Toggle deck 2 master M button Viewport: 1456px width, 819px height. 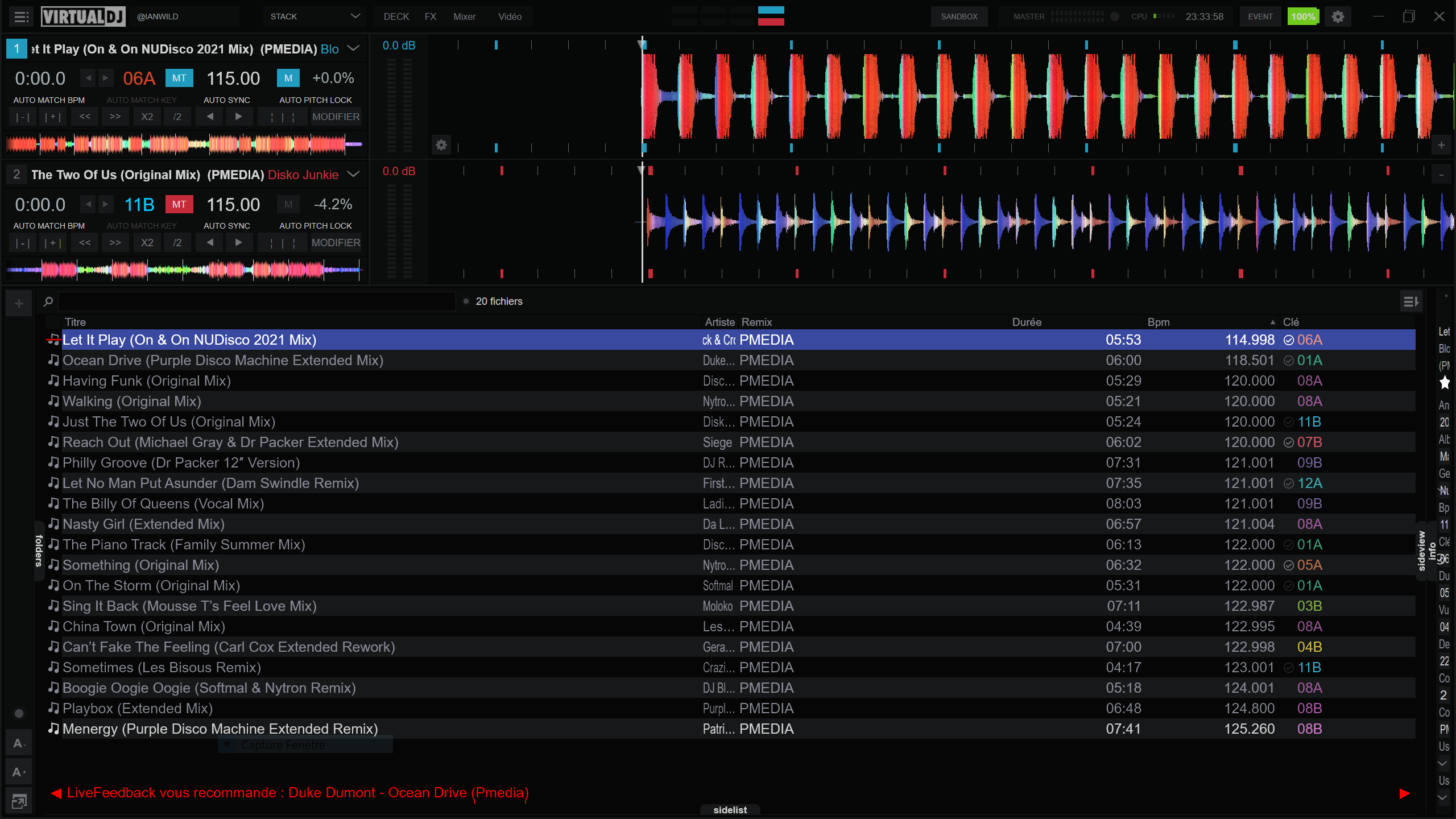click(x=288, y=204)
